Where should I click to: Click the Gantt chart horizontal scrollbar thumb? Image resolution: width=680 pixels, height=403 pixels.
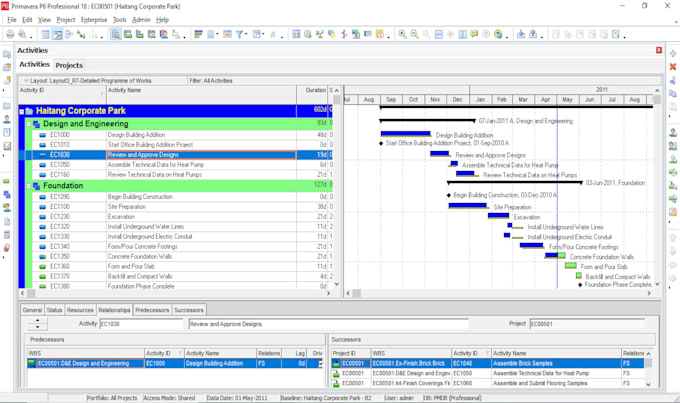(x=356, y=293)
